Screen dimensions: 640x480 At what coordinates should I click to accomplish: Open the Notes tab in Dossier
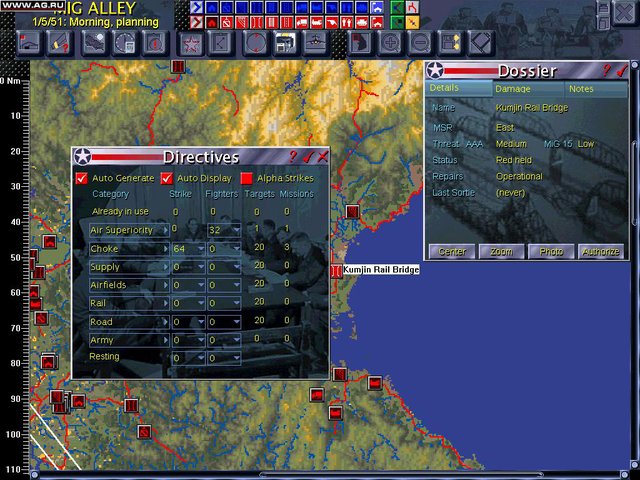(581, 89)
